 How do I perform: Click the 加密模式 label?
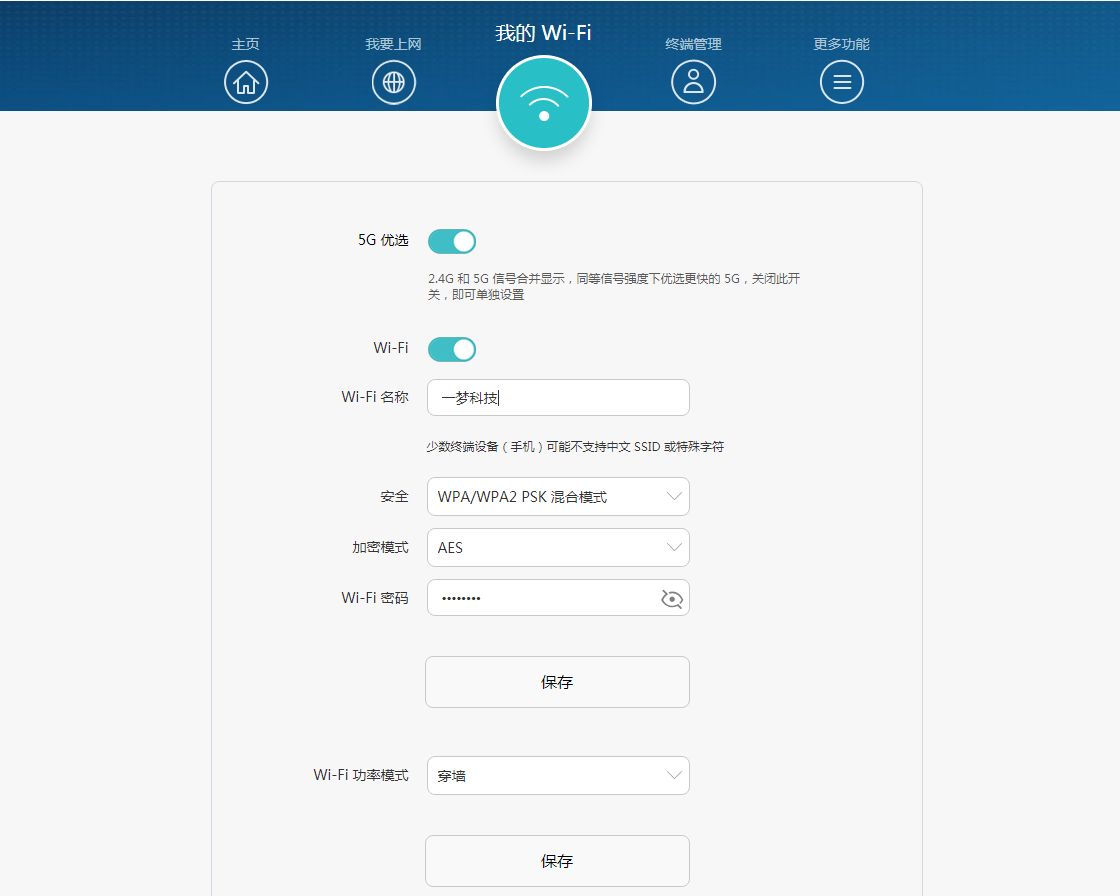click(x=380, y=547)
